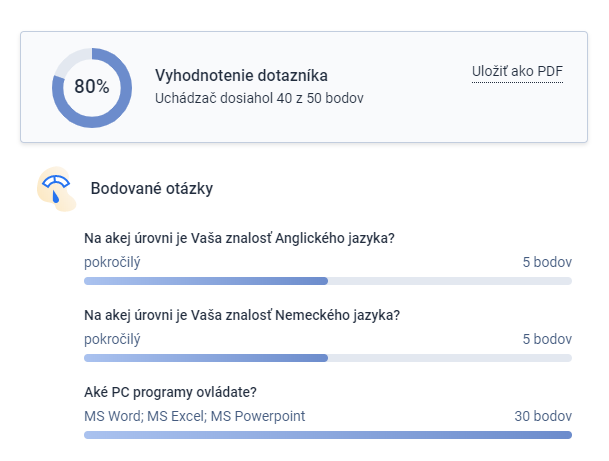609x461 pixels.
Task: Click the 30 bodov score label
Action: tap(543, 416)
